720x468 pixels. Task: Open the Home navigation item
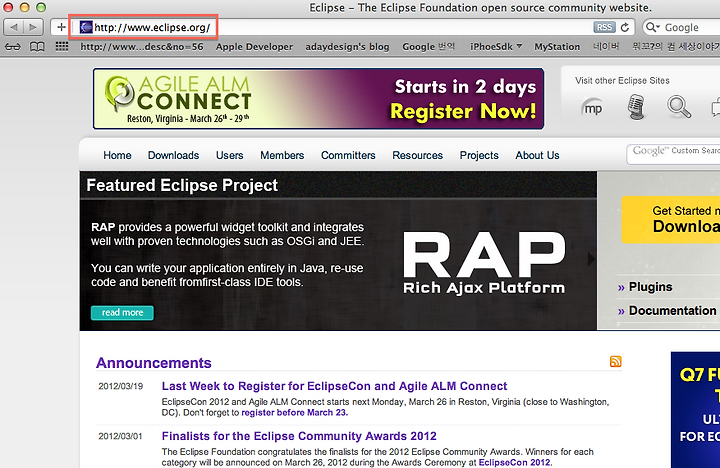[117, 155]
